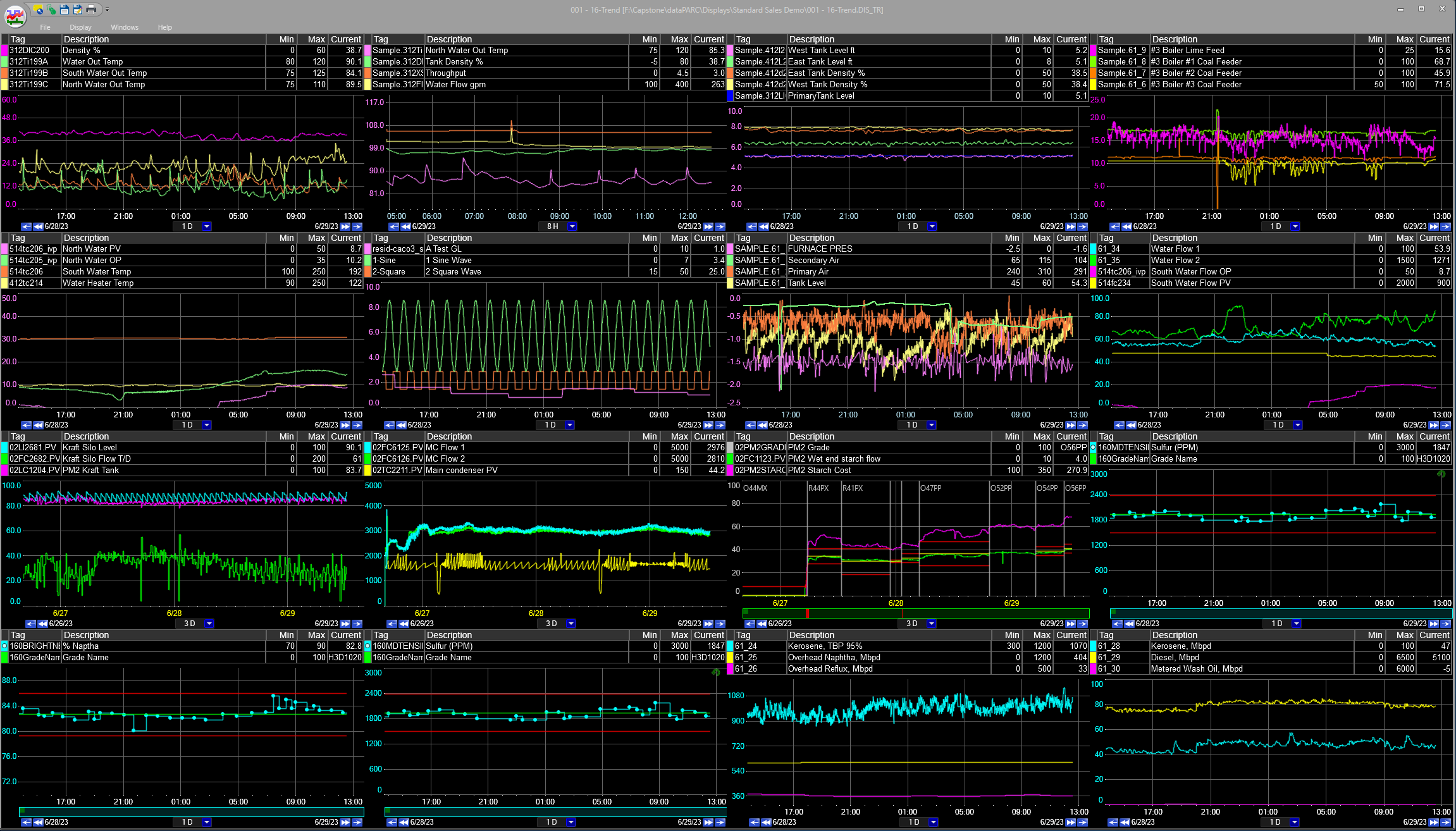Open 1 D timespan dropdown on Density % trend

tap(207, 226)
